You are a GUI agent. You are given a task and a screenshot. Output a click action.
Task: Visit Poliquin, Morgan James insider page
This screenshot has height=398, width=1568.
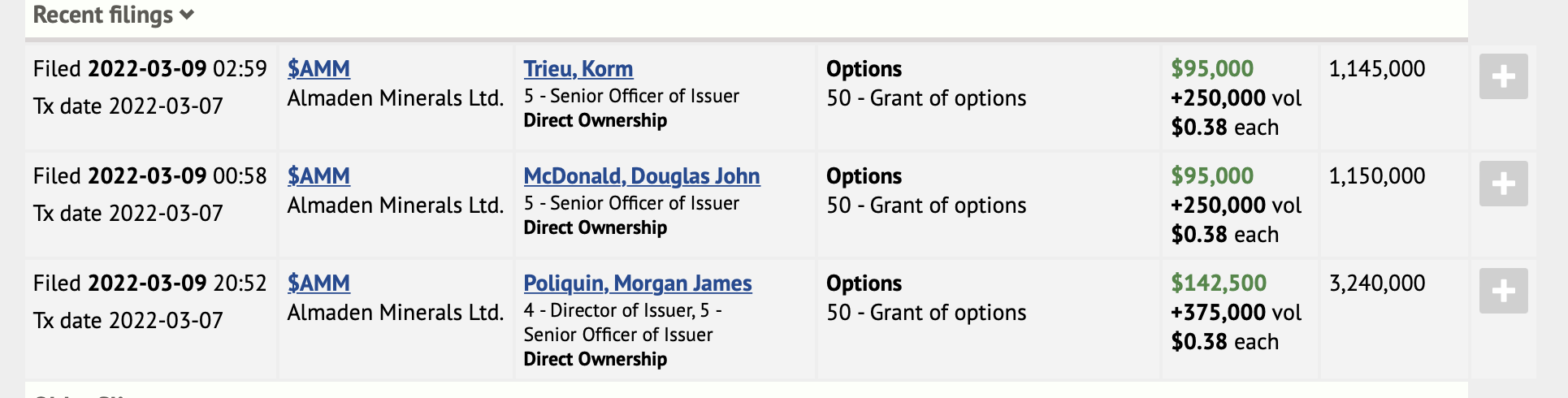[637, 283]
